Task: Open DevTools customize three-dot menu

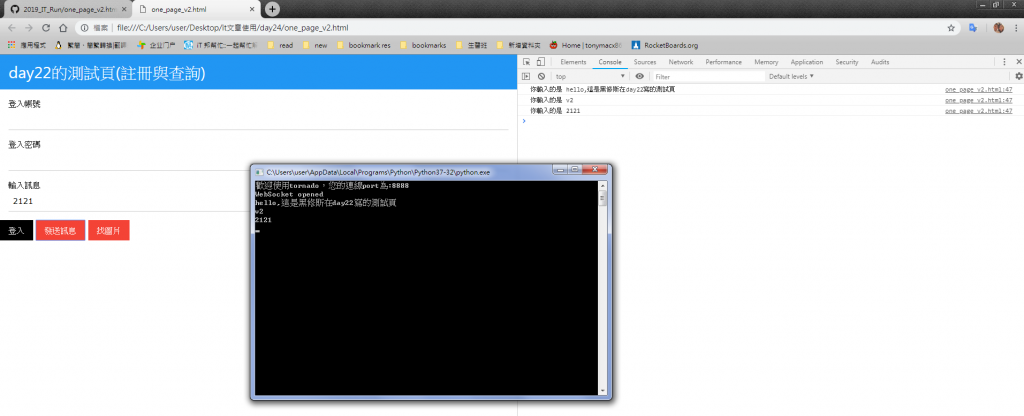Action: pos(1005,62)
